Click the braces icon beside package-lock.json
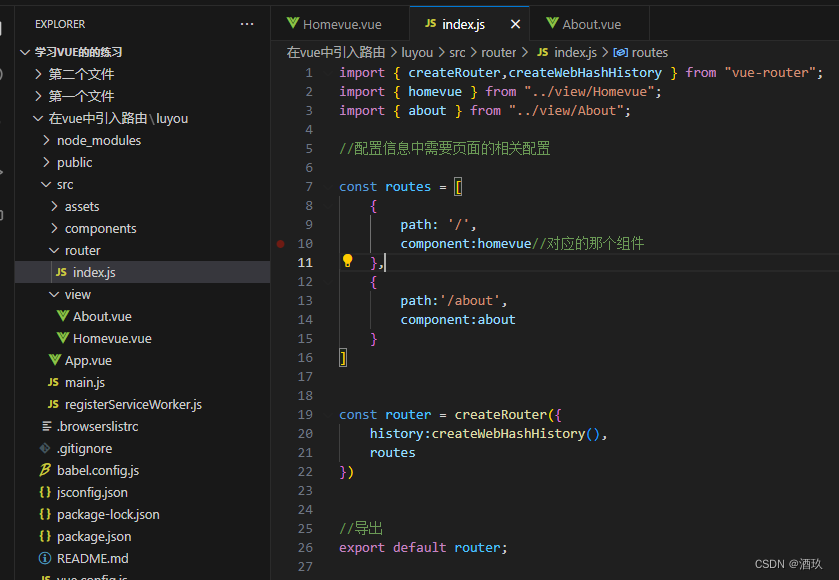The width and height of the screenshot is (839, 580). pyautogui.click(x=45, y=514)
